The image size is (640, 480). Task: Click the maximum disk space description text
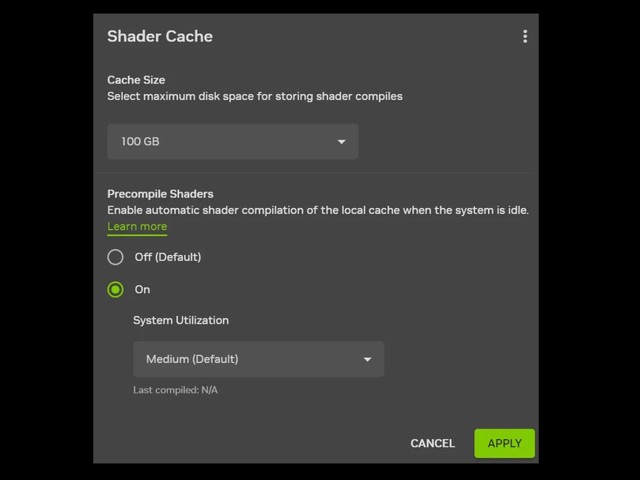point(254,97)
